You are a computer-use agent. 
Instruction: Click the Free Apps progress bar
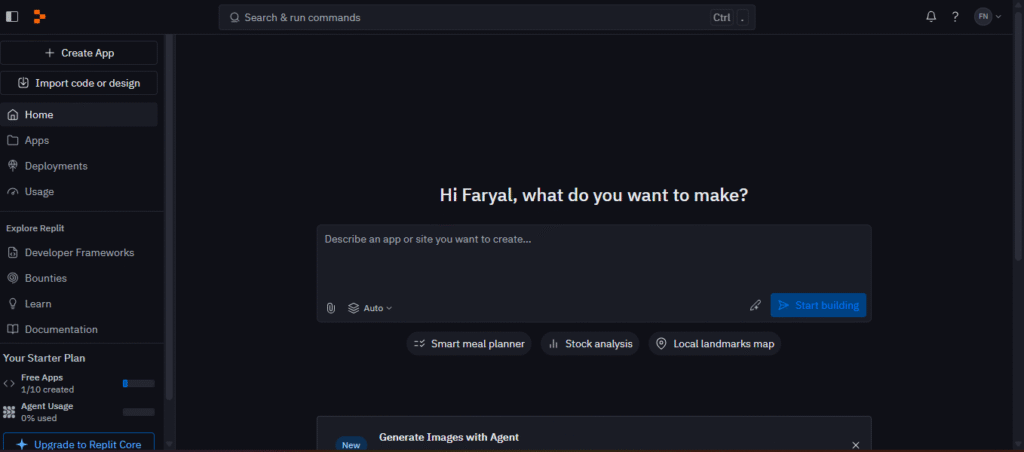(x=138, y=383)
